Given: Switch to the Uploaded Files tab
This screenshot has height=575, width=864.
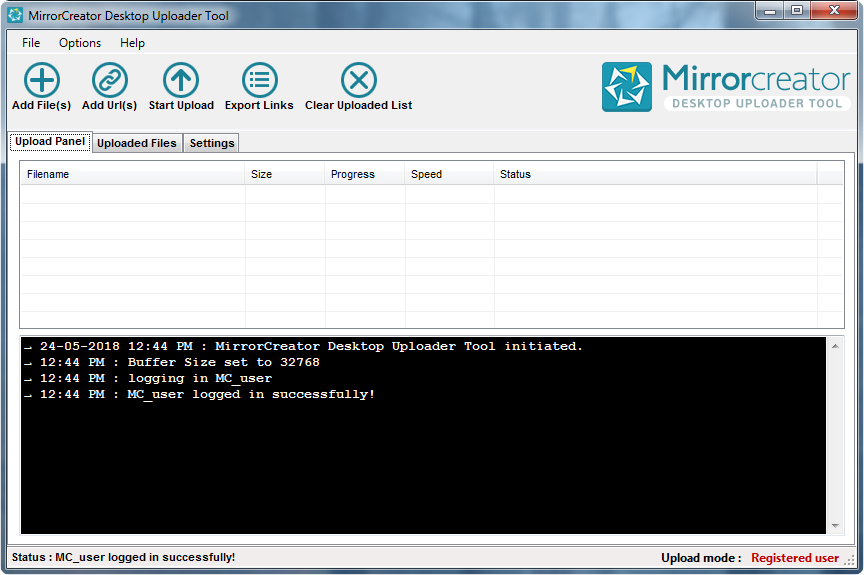Looking at the screenshot, I should pos(137,143).
